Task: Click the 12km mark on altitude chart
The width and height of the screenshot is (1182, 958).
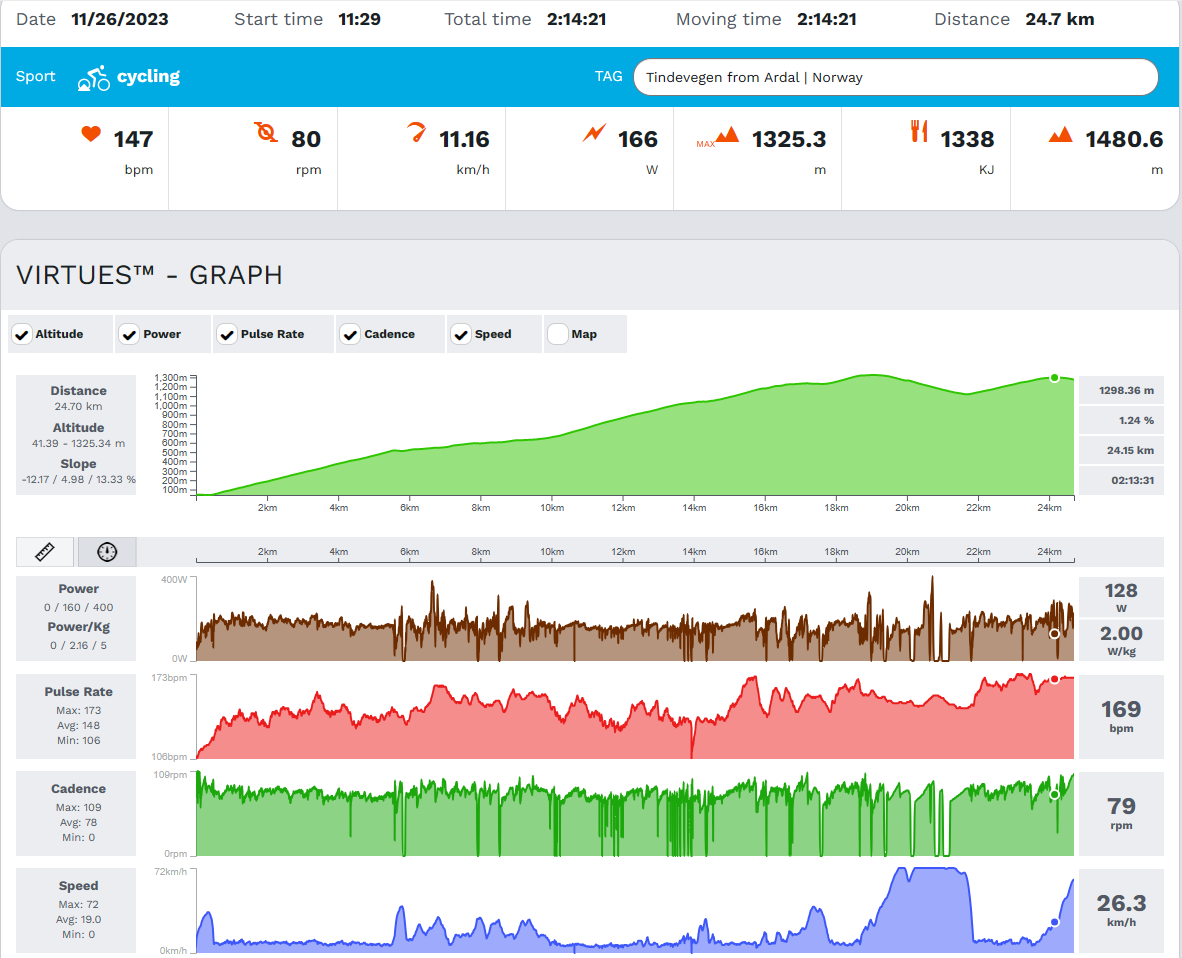Action: [623, 507]
